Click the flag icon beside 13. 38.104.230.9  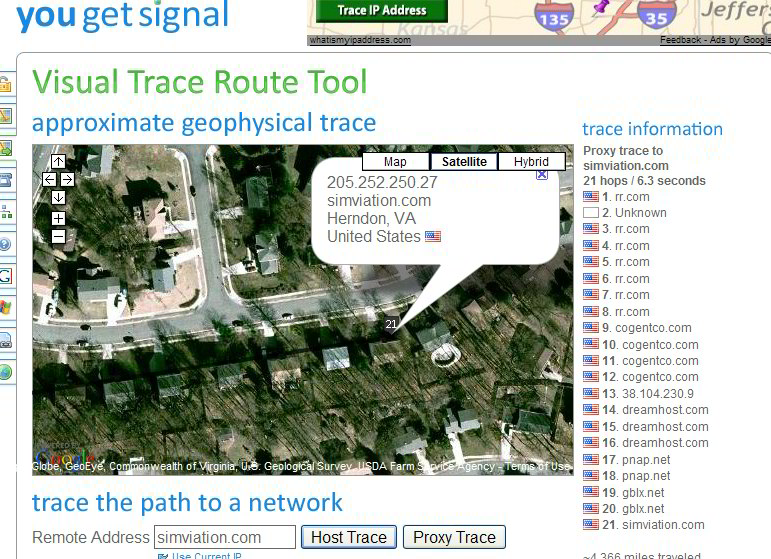click(591, 393)
